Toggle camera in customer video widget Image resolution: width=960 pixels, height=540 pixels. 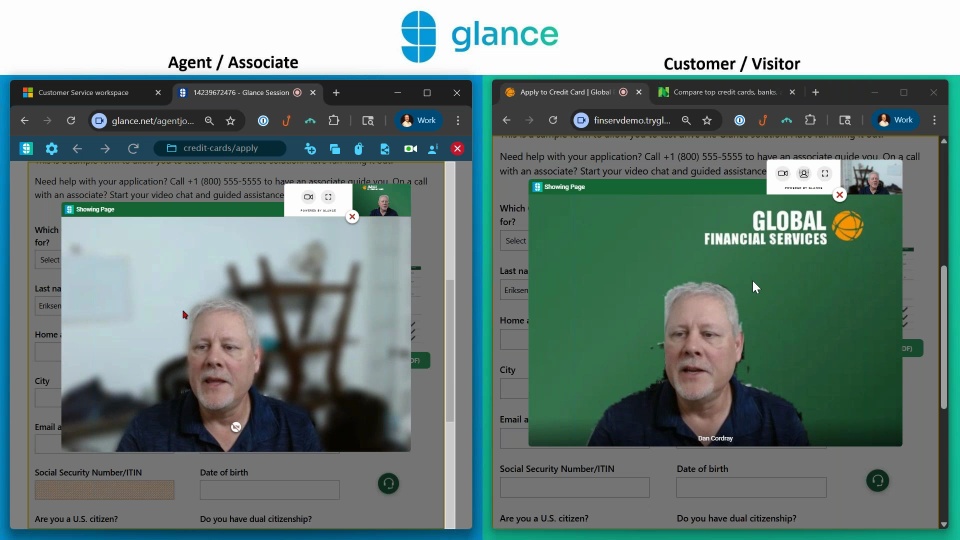tap(783, 173)
